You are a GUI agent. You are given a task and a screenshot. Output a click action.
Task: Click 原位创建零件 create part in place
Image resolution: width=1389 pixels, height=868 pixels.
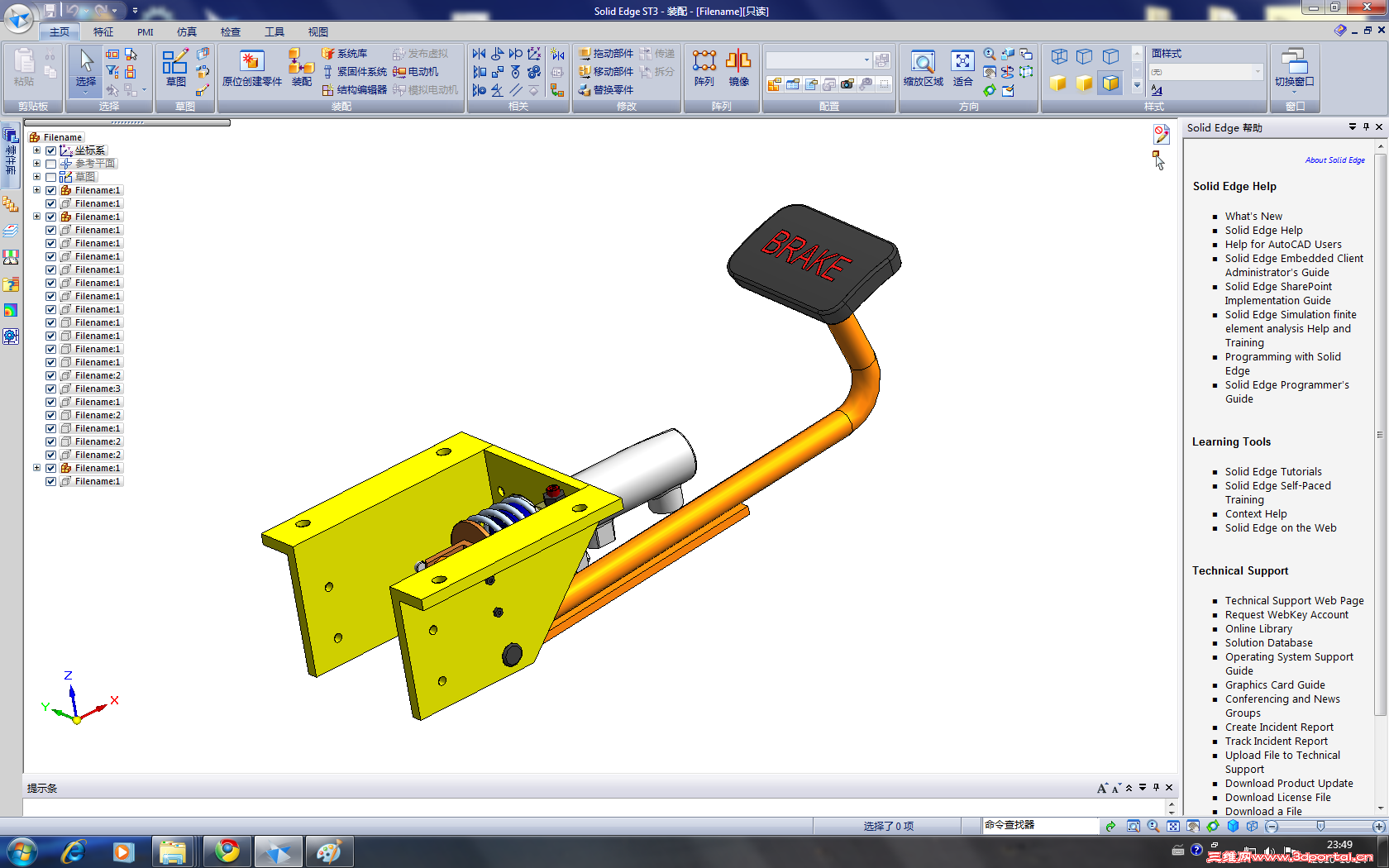(x=252, y=66)
